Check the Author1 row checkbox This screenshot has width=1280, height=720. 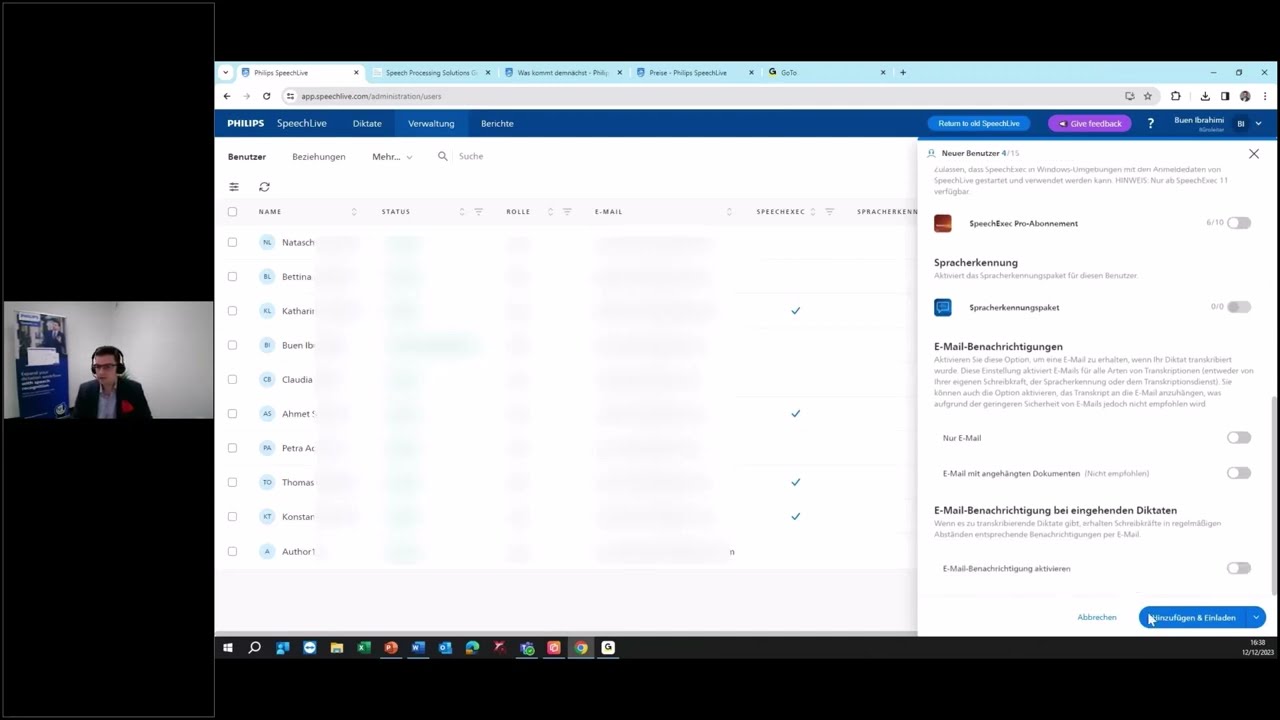click(232, 551)
